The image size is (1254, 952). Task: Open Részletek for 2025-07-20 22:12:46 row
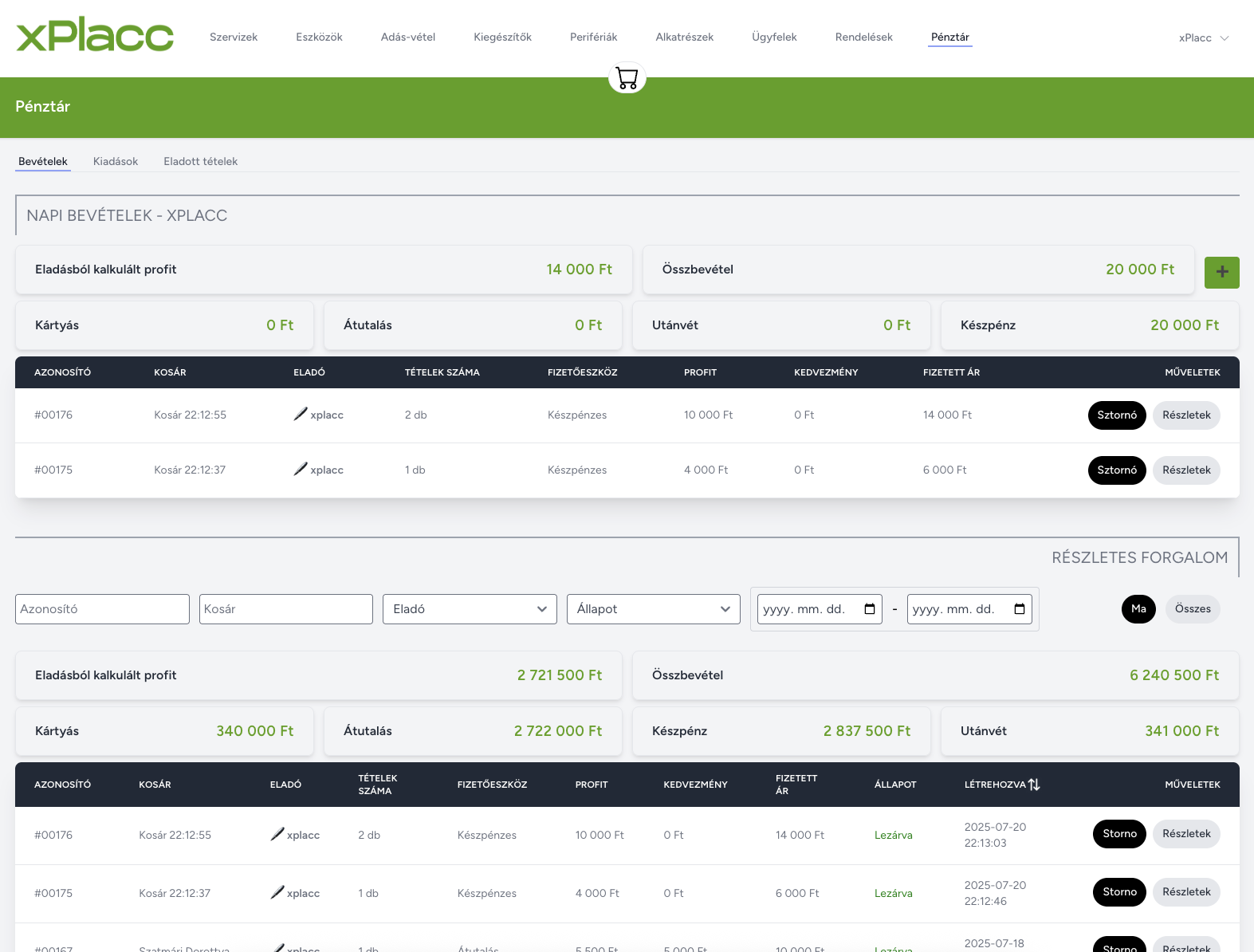[x=1186, y=892]
